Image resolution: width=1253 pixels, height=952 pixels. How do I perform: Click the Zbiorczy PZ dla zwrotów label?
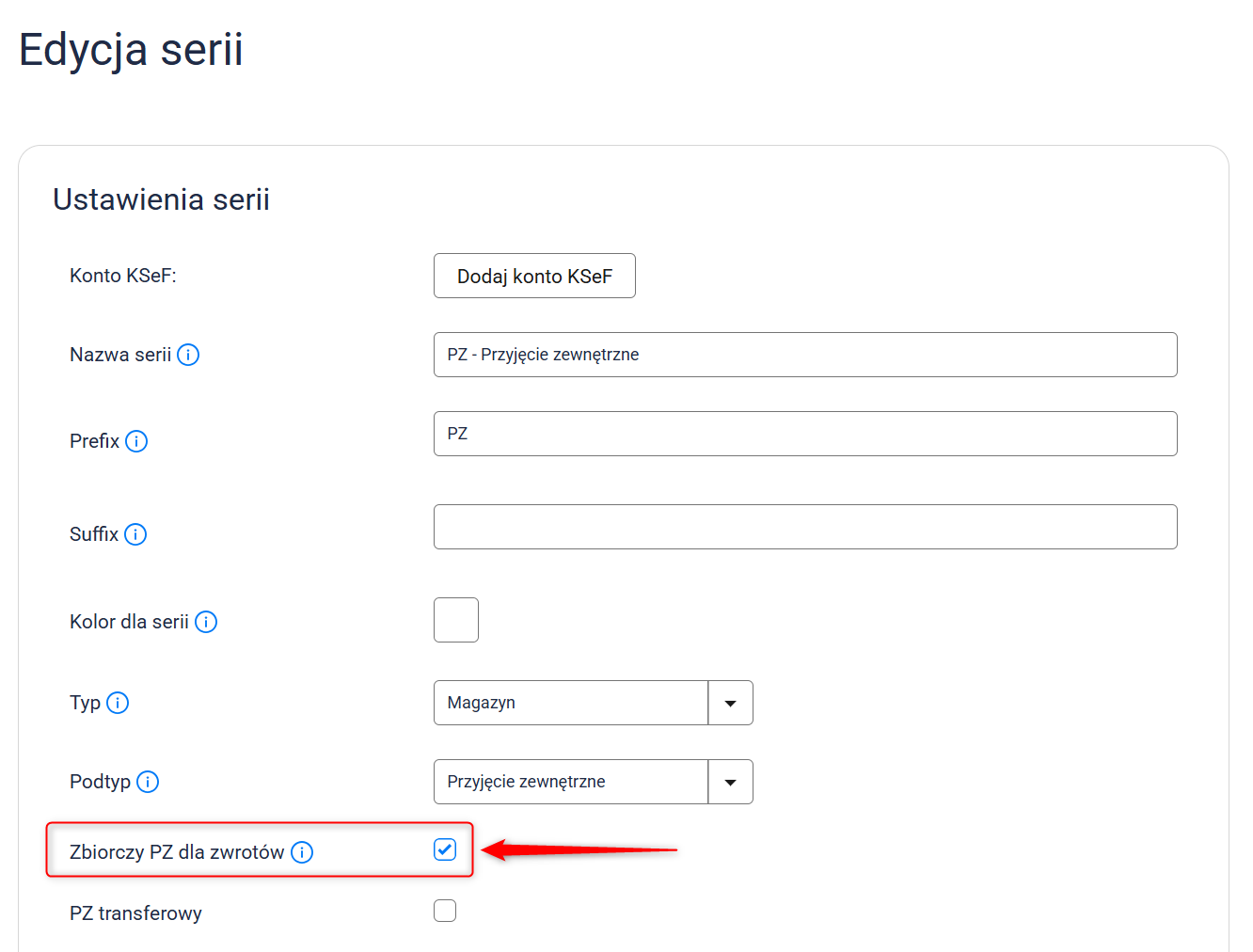click(177, 852)
